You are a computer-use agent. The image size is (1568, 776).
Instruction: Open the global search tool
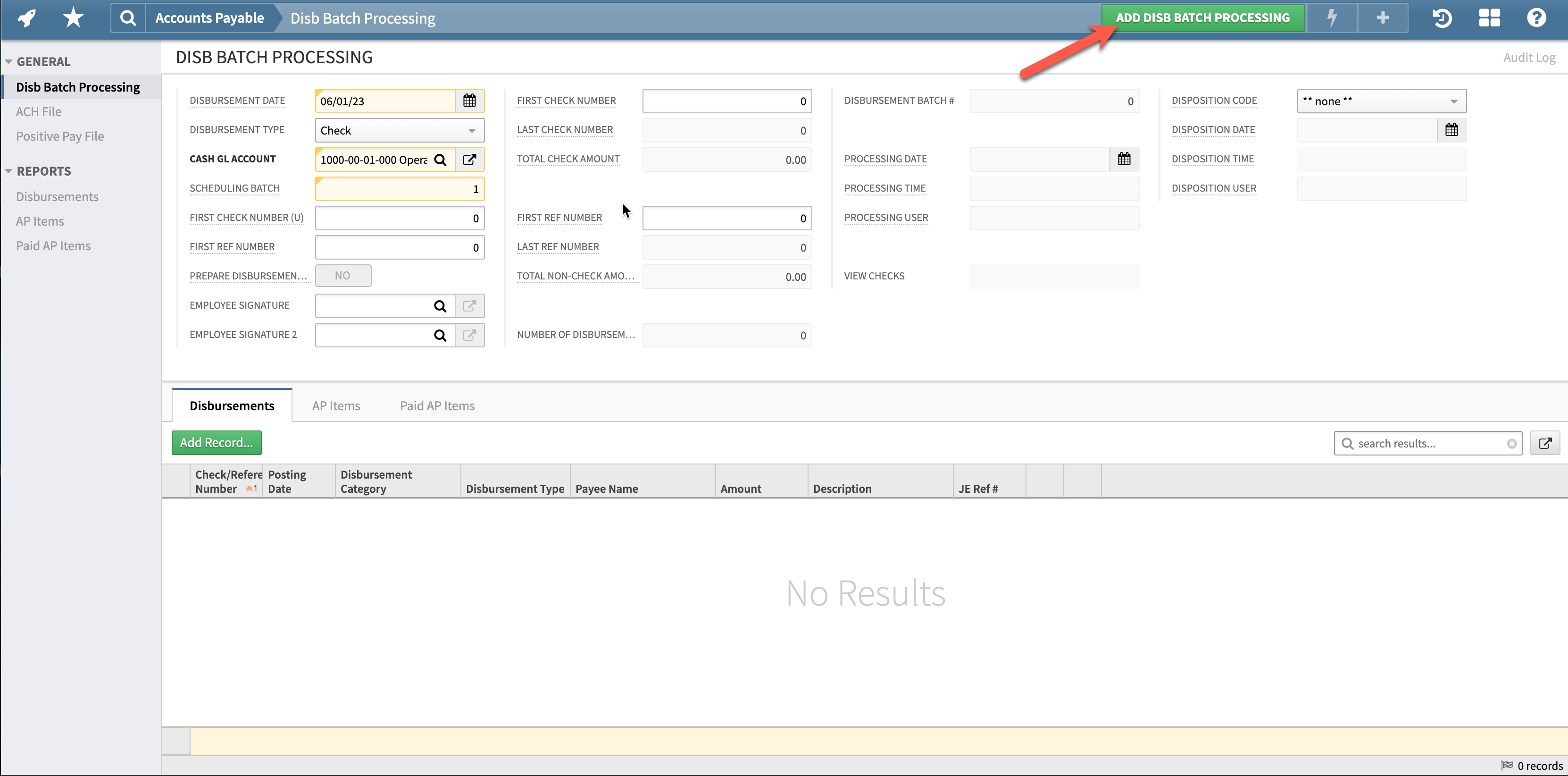click(x=127, y=17)
